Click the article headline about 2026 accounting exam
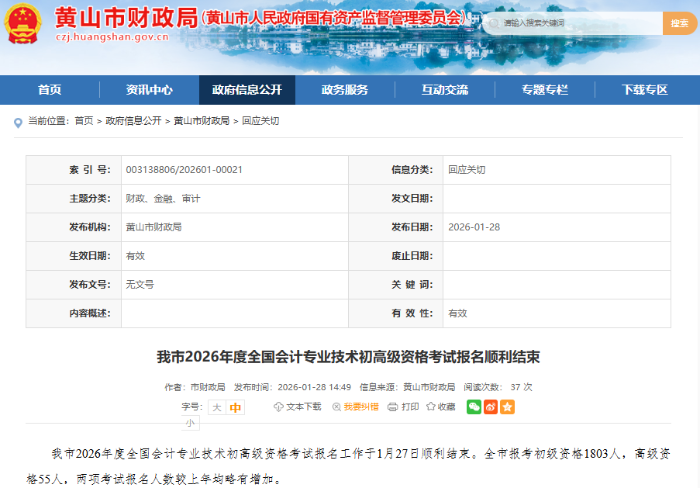 pos(348,357)
